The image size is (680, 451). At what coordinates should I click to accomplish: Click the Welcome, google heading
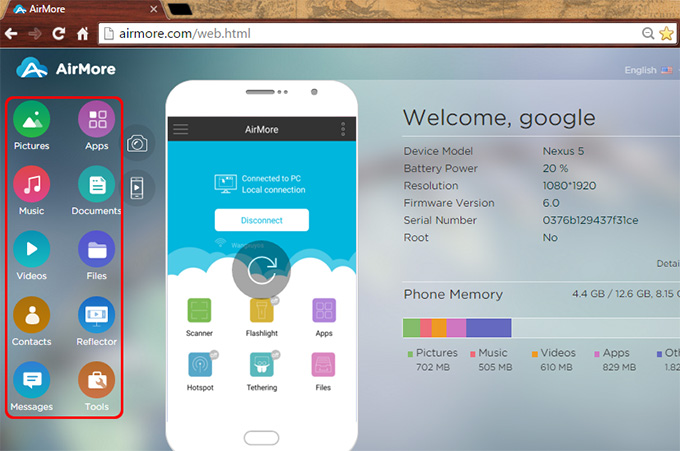point(499,118)
